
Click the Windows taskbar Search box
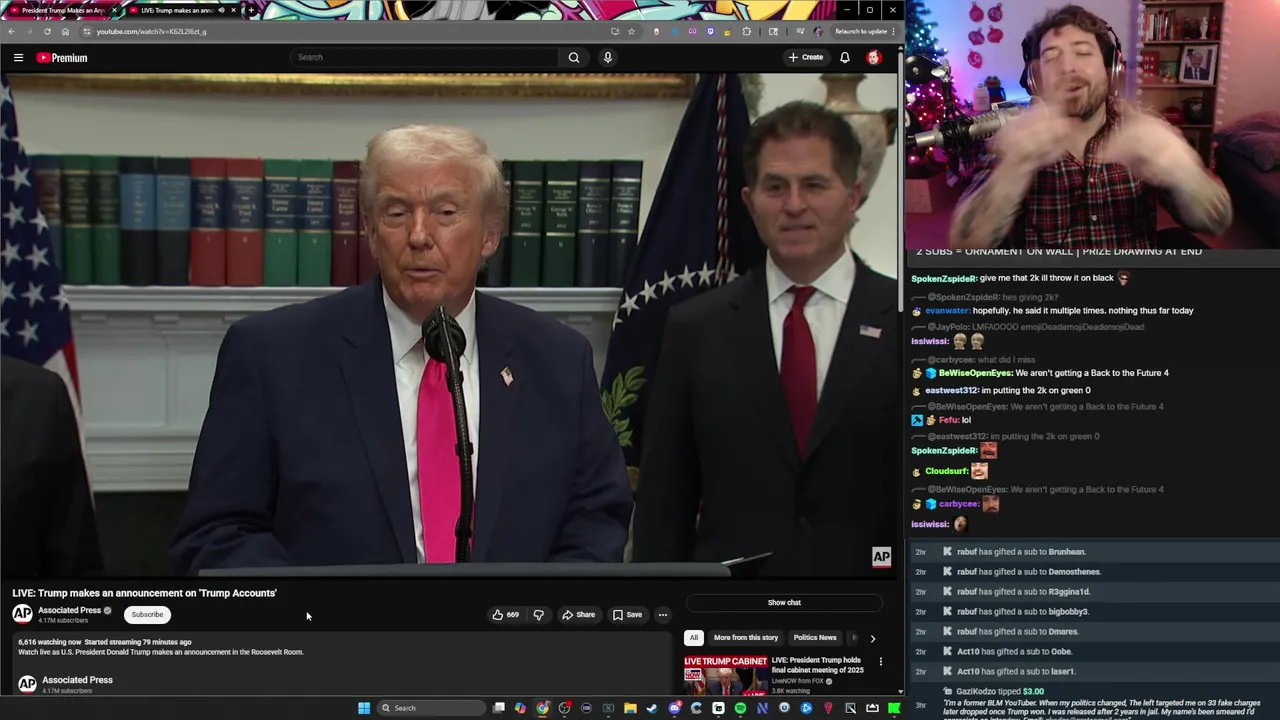coord(430,708)
